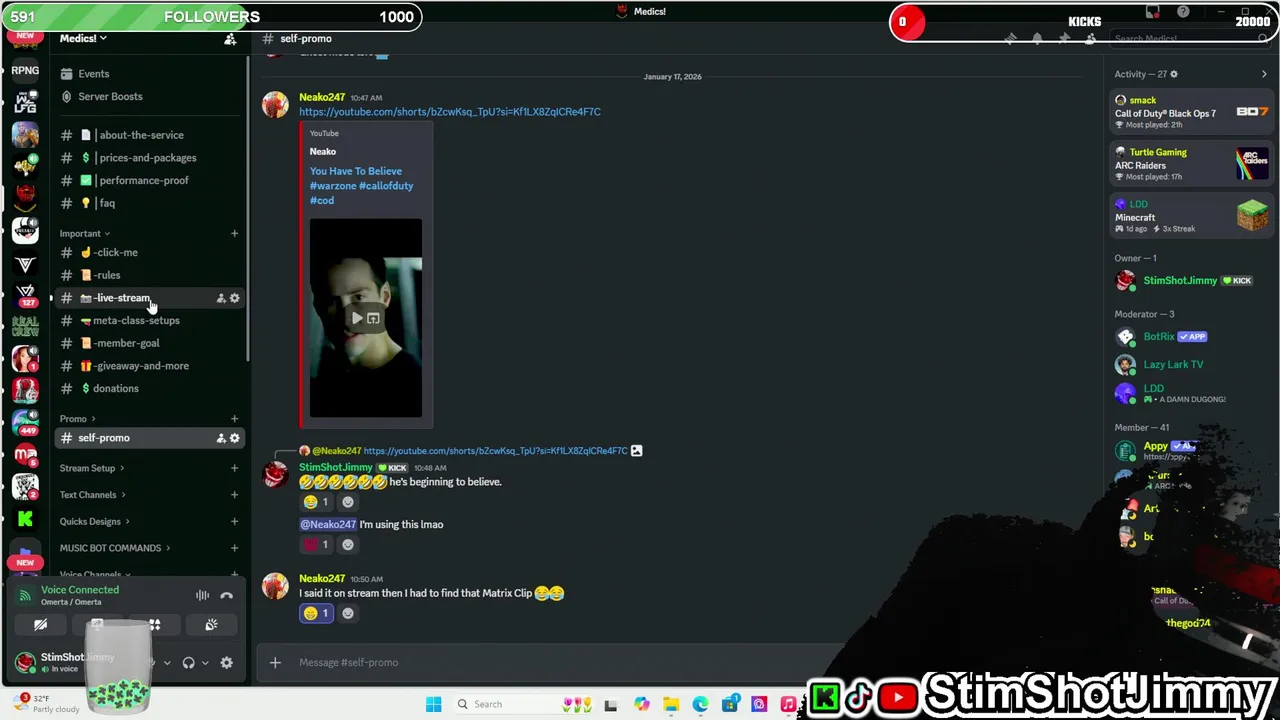Viewport: 1280px width, 720px height.
Task: Open BotRix app member profile
Action: 1190,337
